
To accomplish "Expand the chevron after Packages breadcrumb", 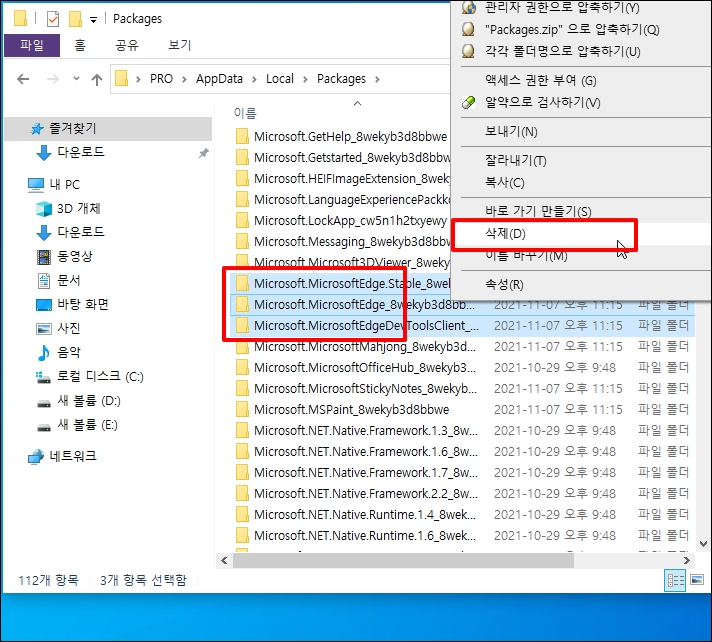I will [x=377, y=79].
